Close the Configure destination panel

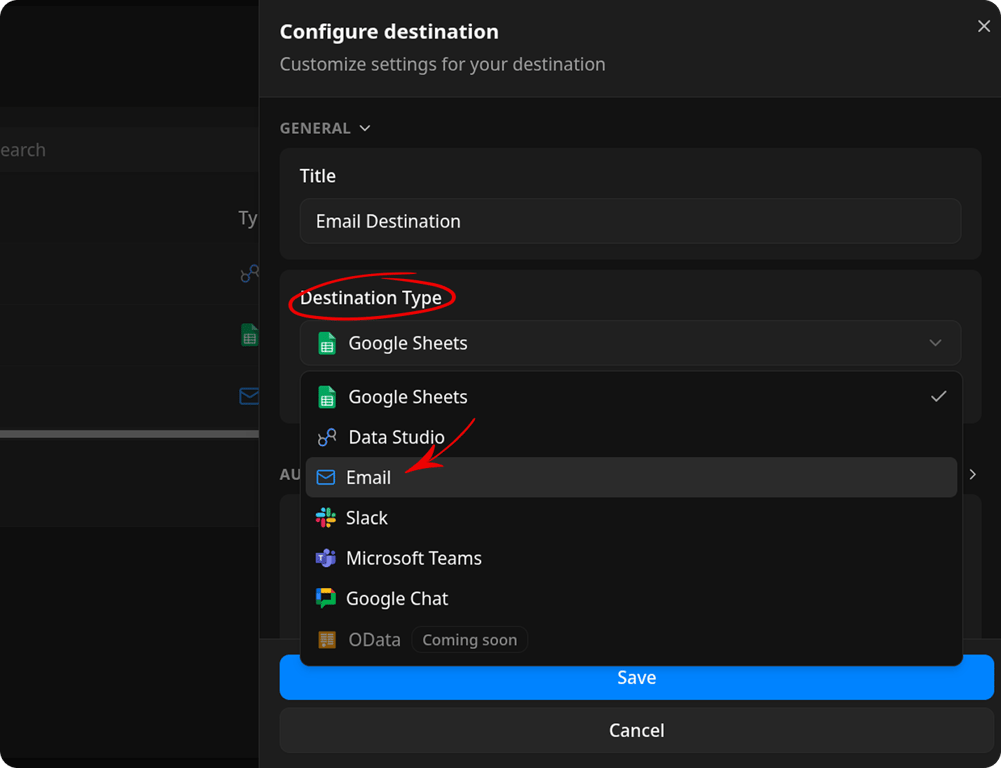(984, 26)
